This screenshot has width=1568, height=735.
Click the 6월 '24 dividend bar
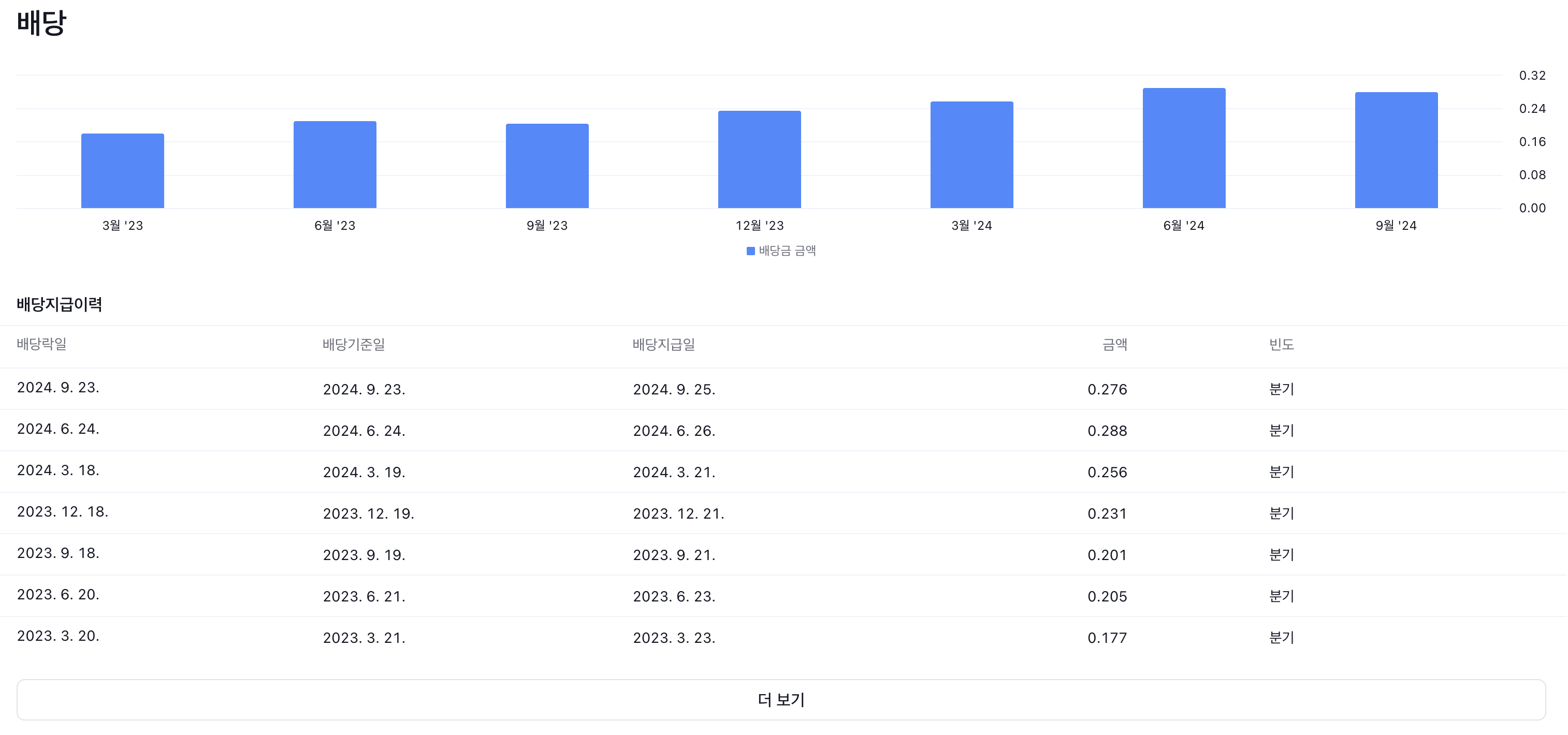tap(1183, 149)
